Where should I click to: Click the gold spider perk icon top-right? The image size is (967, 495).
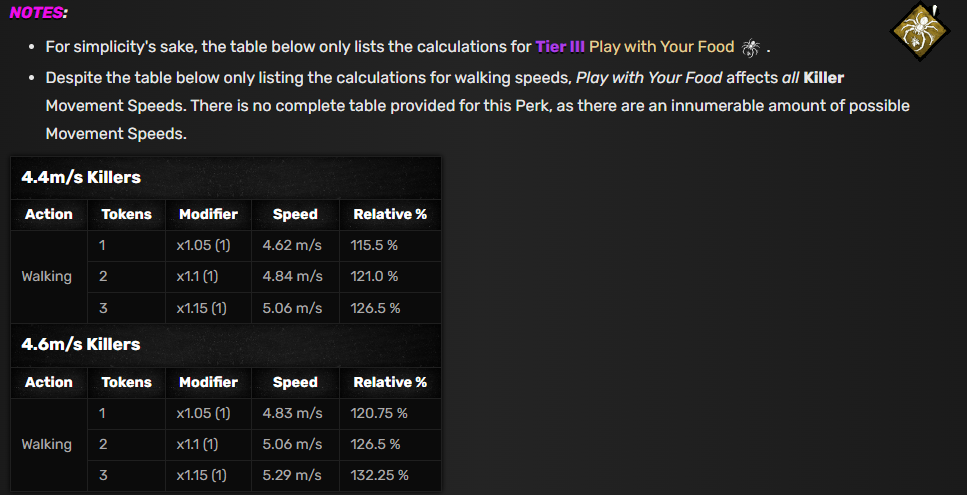[x=920, y=31]
